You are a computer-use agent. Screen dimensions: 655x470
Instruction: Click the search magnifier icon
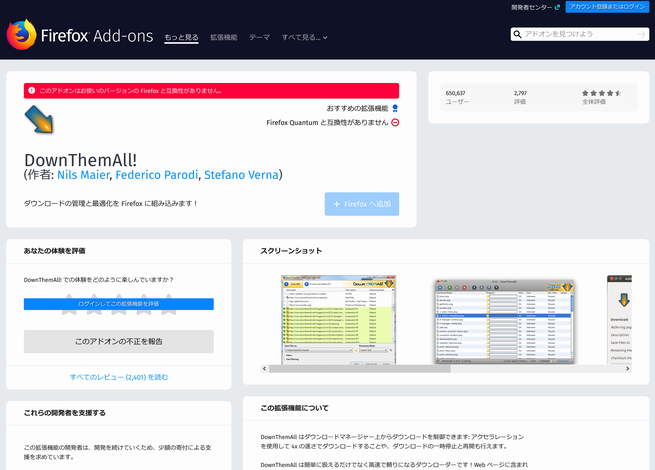click(x=518, y=34)
